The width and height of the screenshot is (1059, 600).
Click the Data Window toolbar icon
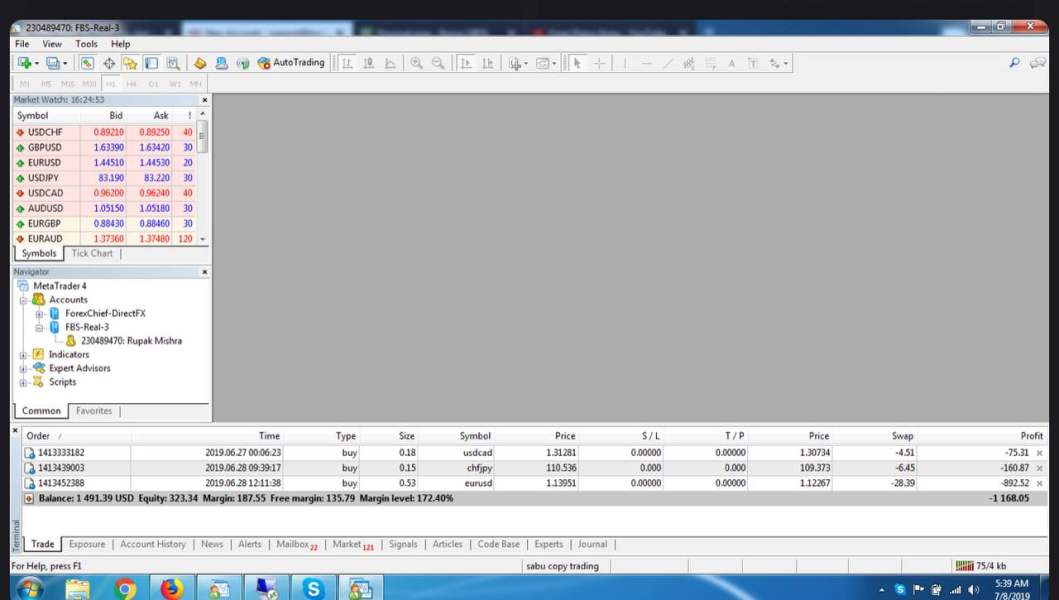109,63
